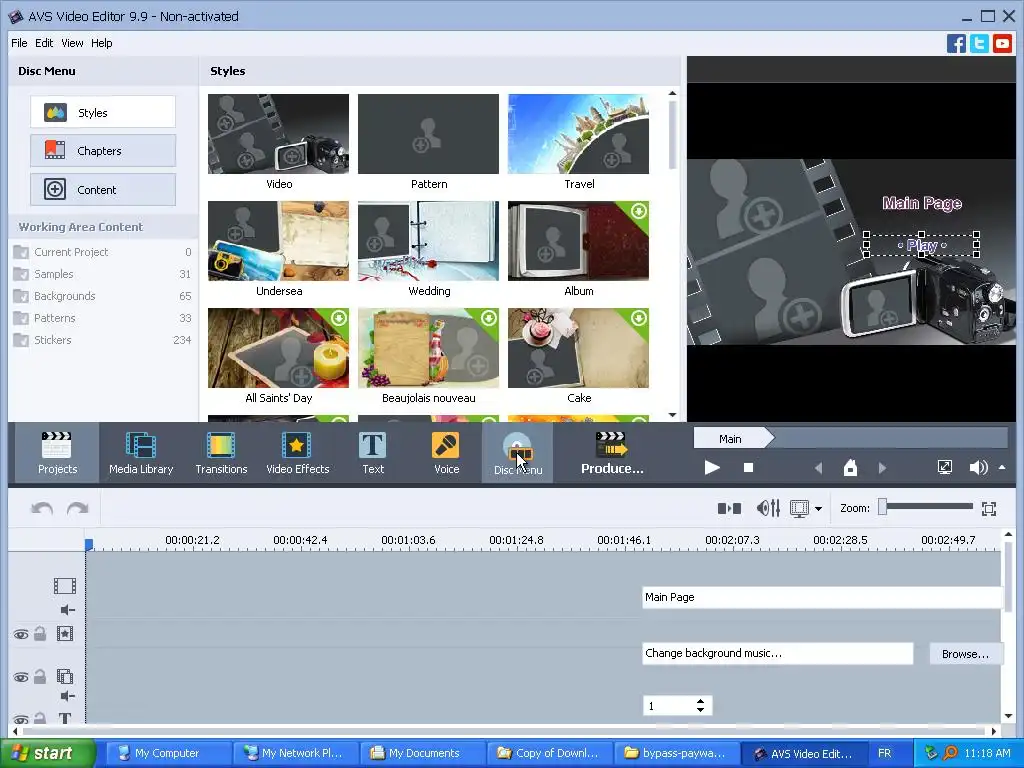
Task: Go to previous menu page arrow
Action: click(x=818, y=468)
